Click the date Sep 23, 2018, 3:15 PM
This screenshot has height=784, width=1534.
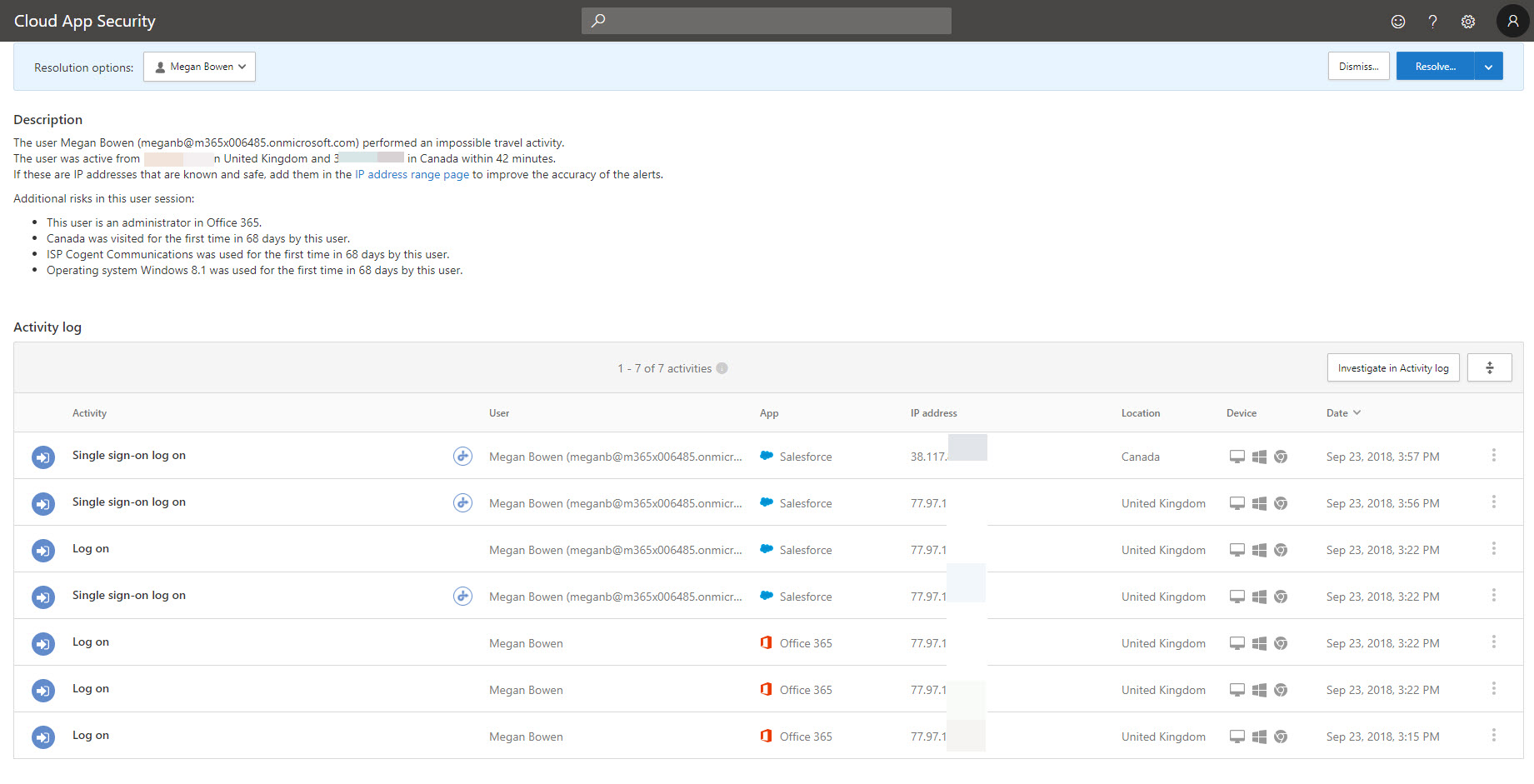(x=1383, y=737)
